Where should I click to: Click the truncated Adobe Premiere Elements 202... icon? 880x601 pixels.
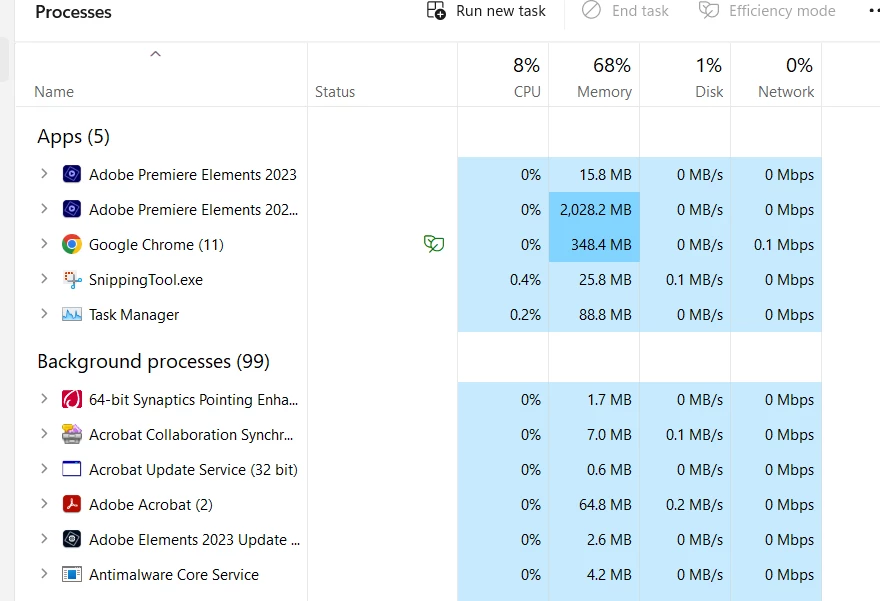(72, 209)
